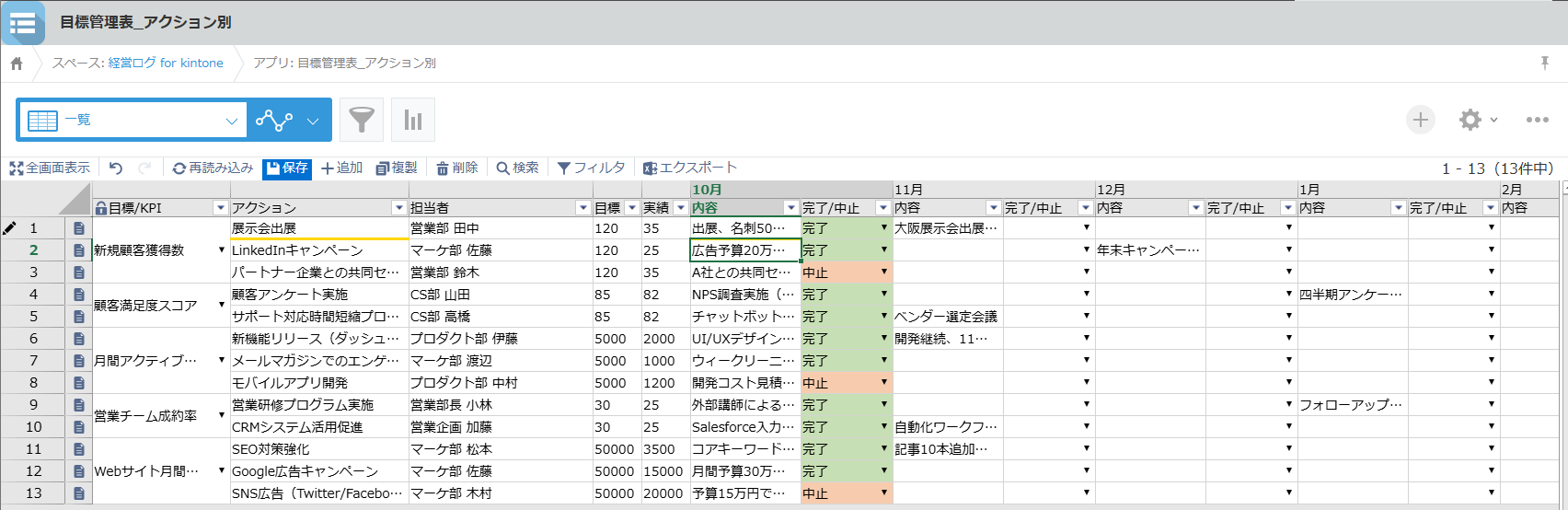Click 削除 to delete row
Viewport: 1568px width, 510px height.
tap(457, 168)
